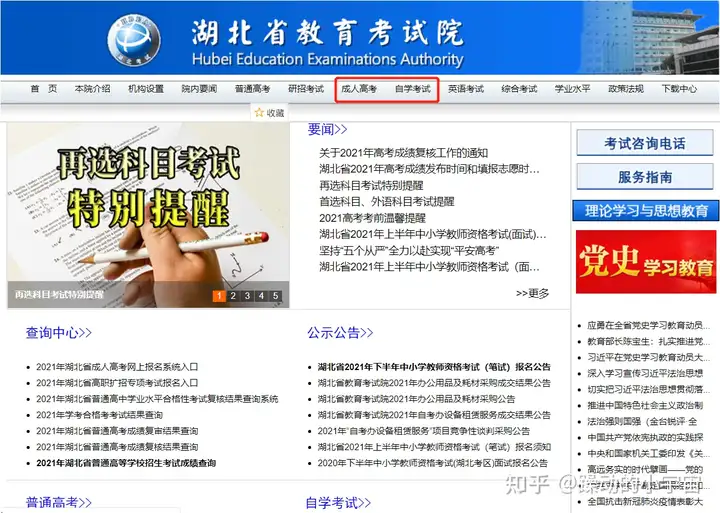Open 关于2021年高考成绩复核工作的通知
The width and height of the screenshot is (720, 513).
click(403, 152)
